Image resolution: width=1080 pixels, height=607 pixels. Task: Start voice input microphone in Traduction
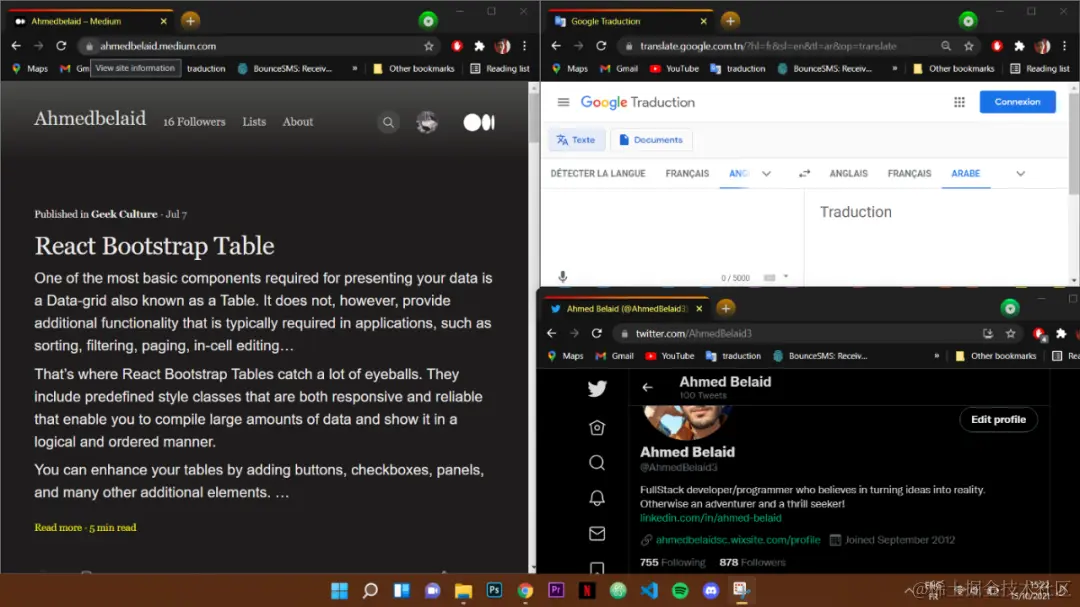(x=563, y=277)
